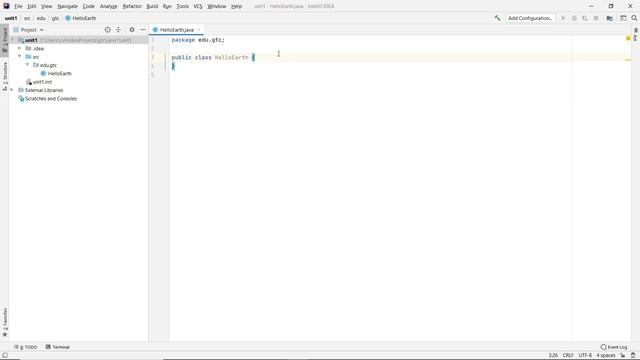This screenshot has width=640, height=360.
Task: Open CRLF line separator selector
Action: tap(568, 355)
